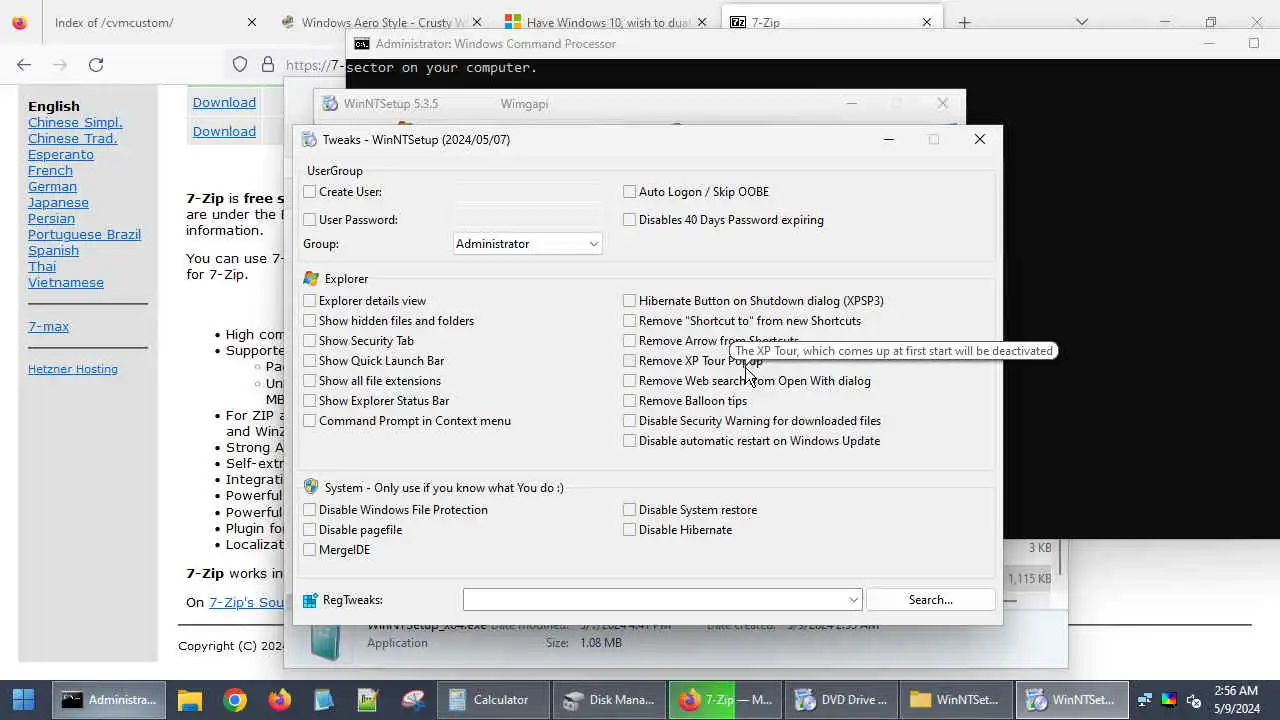Switch to Disk Management in the taskbar
The width and height of the screenshot is (1280, 720).
pos(609,700)
